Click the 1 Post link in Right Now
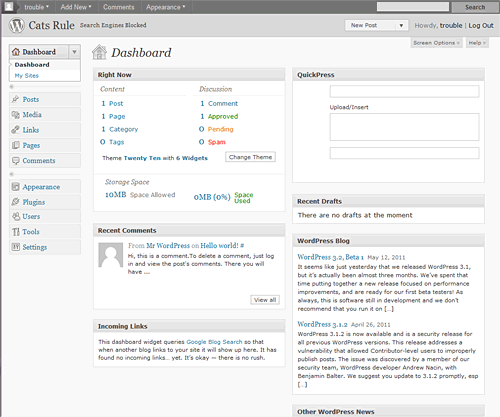Screen dimensions: 500x417 click(x=112, y=104)
